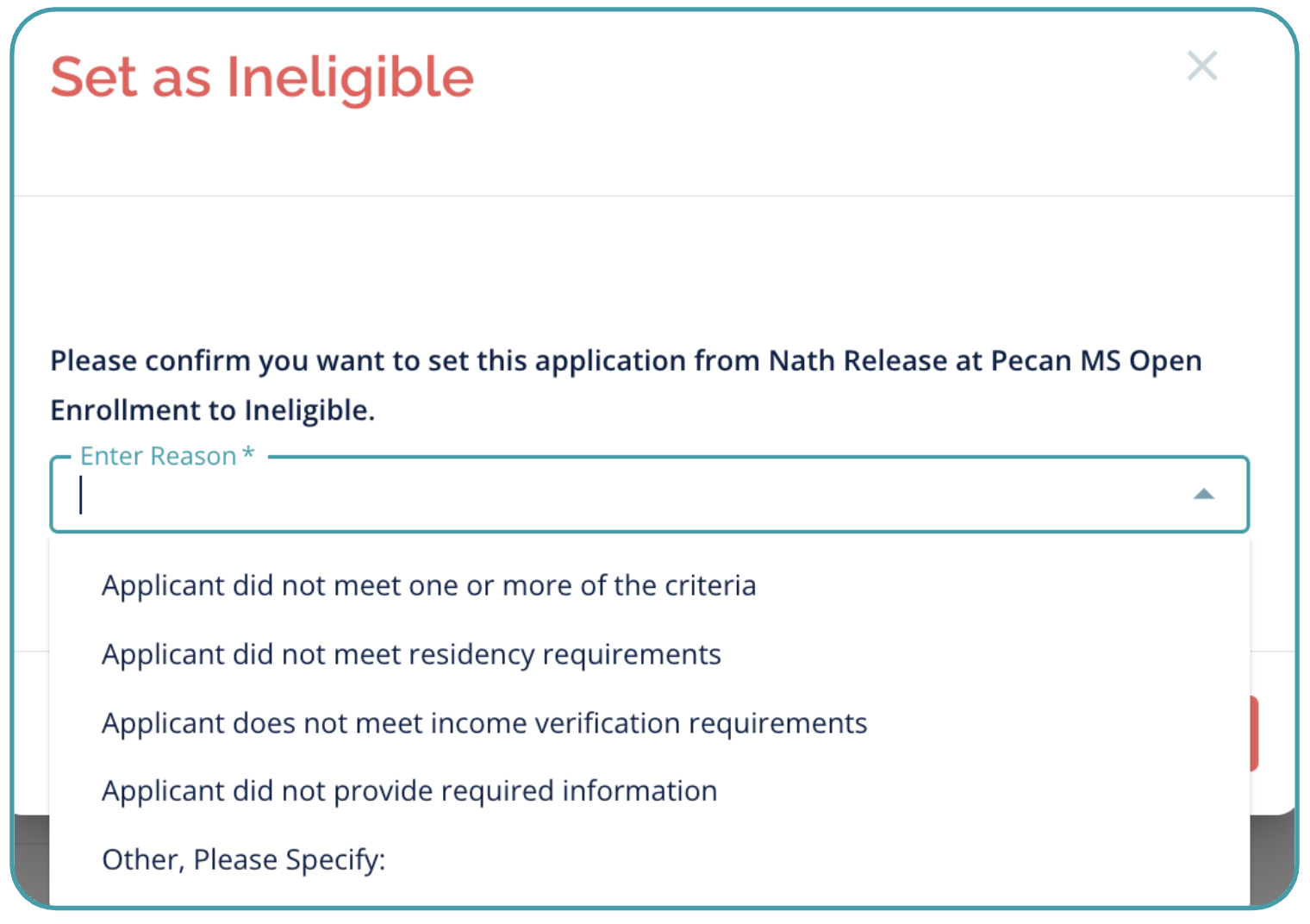
Task: Choose the 'Other, Please Specify:' reason
Action: [x=244, y=860]
